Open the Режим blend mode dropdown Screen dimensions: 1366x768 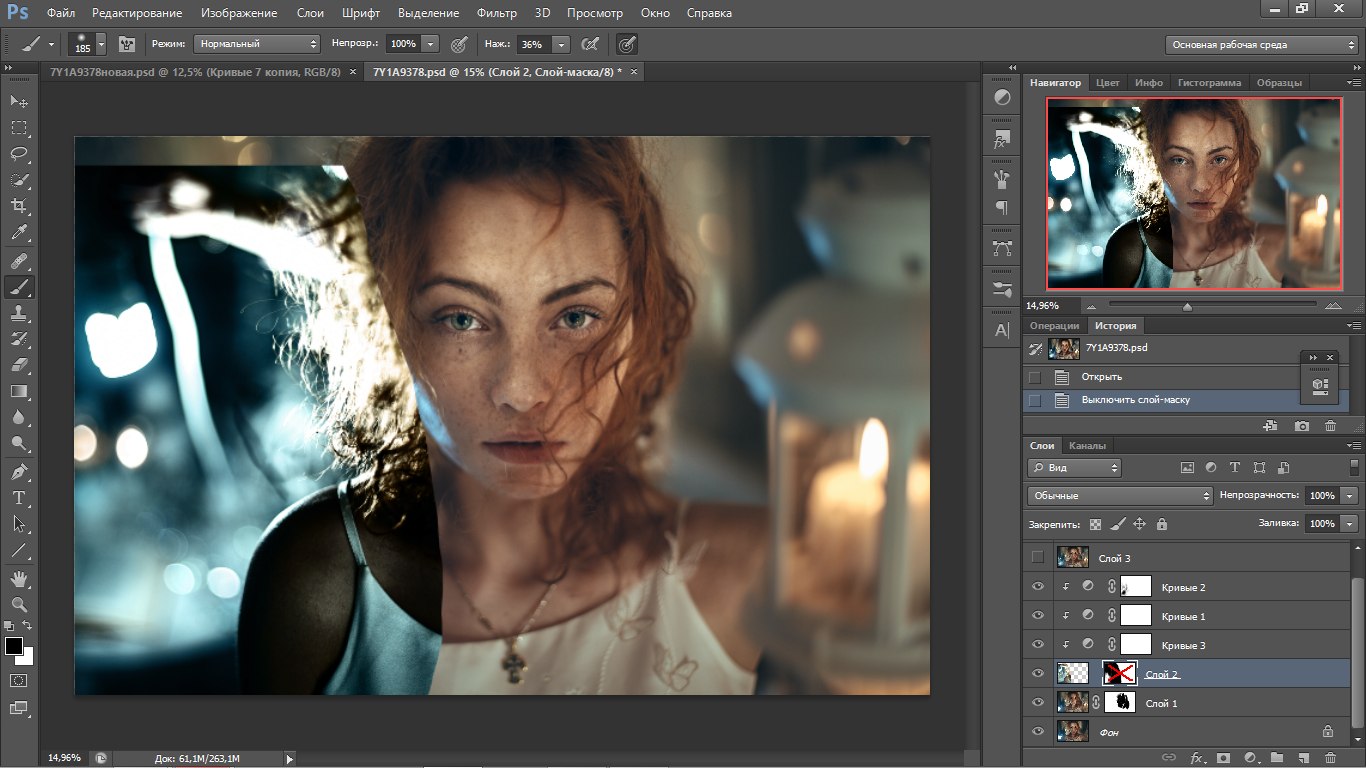click(x=257, y=44)
